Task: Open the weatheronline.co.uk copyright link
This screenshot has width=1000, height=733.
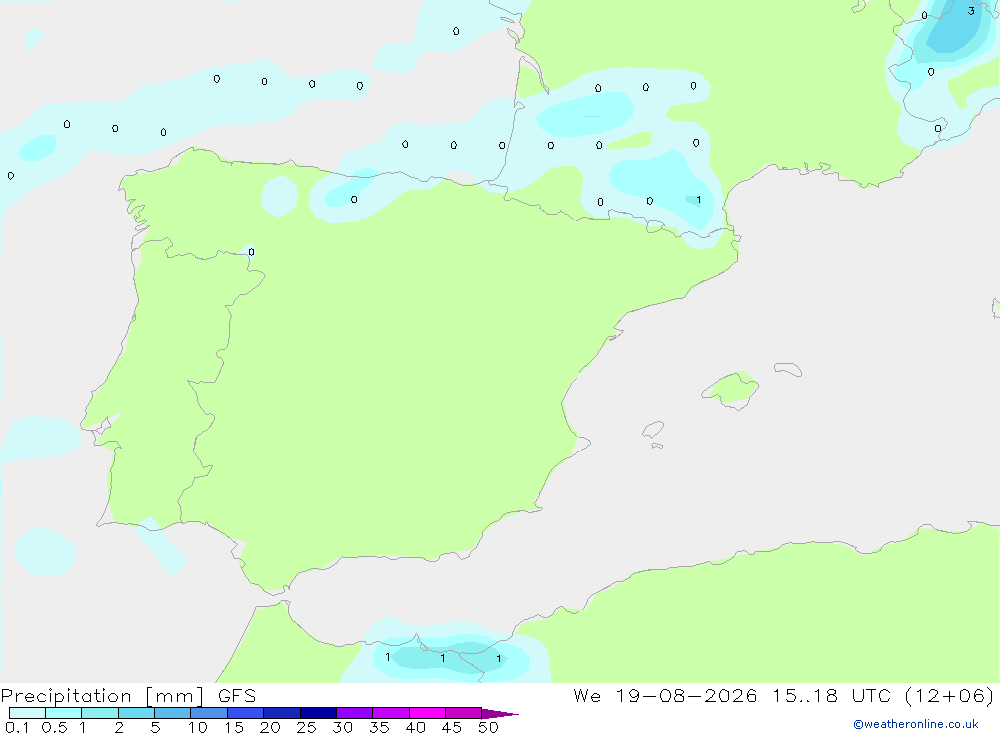Action: pos(916,724)
